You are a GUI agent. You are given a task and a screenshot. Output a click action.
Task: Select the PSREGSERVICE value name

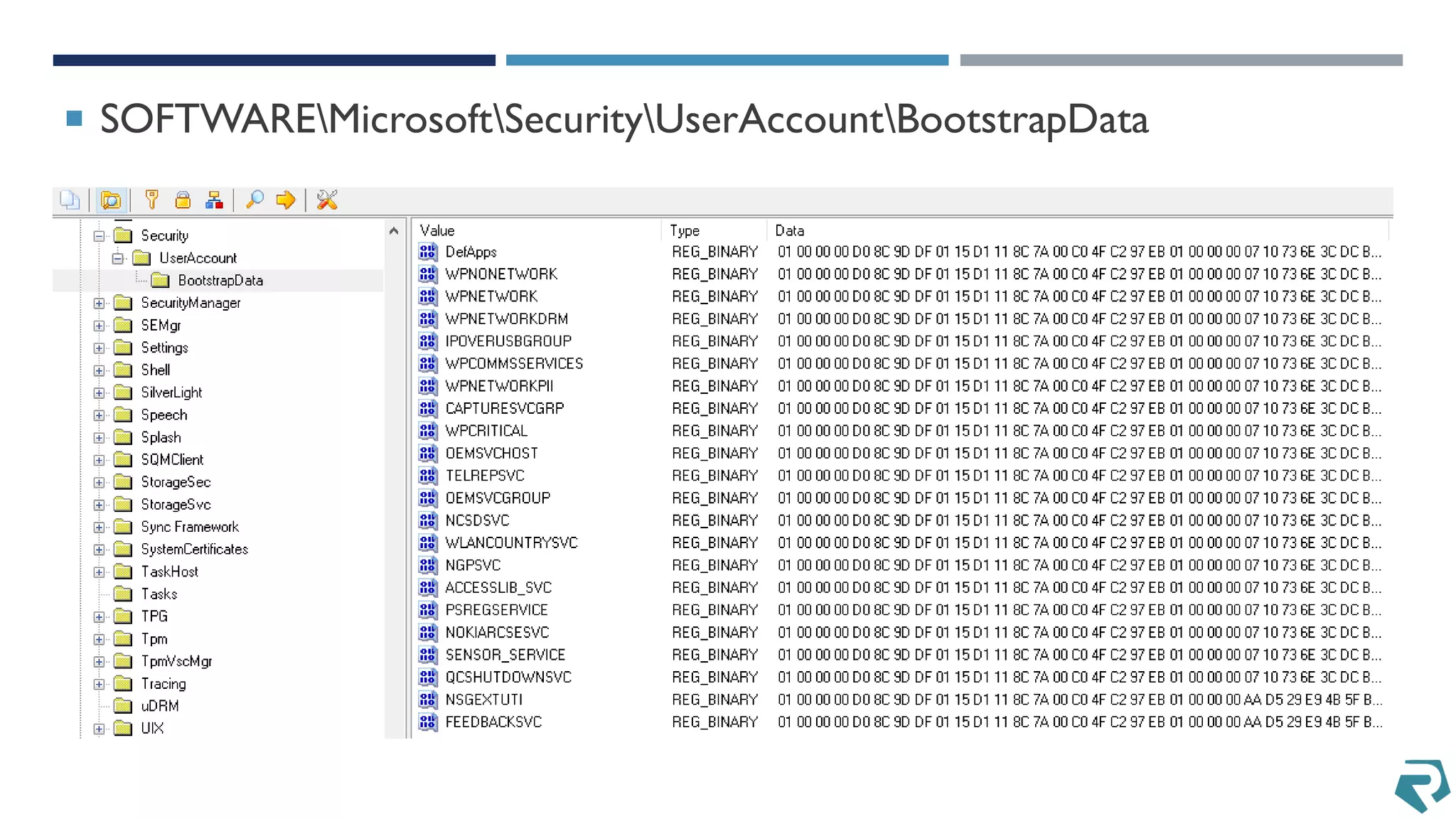[496, 610]
